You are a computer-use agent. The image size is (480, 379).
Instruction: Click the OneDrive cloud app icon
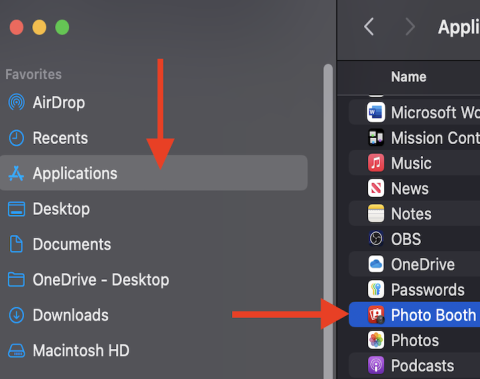pos(376,264)
